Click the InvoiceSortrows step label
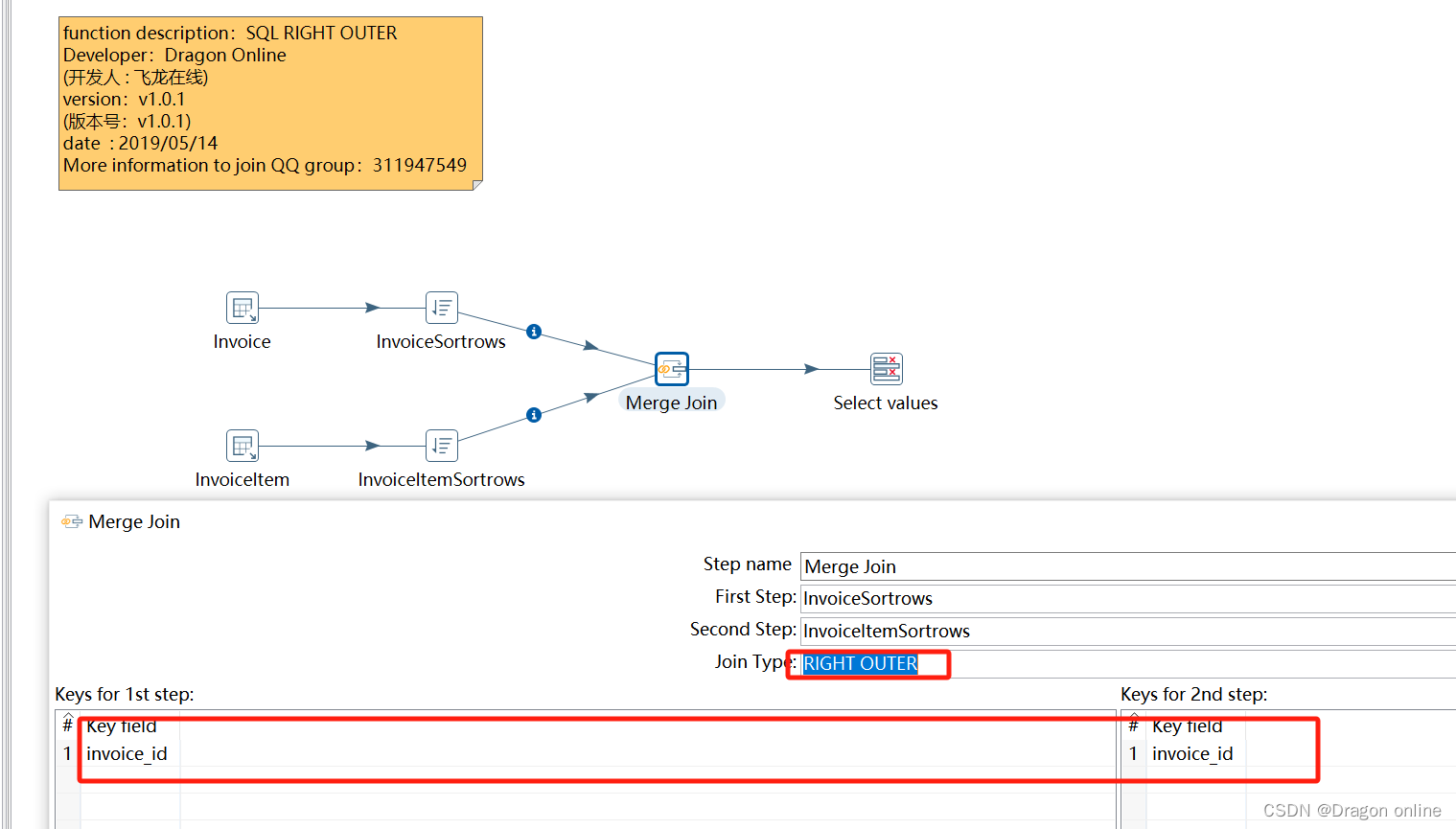The width and height of the screenshot is (1456, 829). (441, 341)
